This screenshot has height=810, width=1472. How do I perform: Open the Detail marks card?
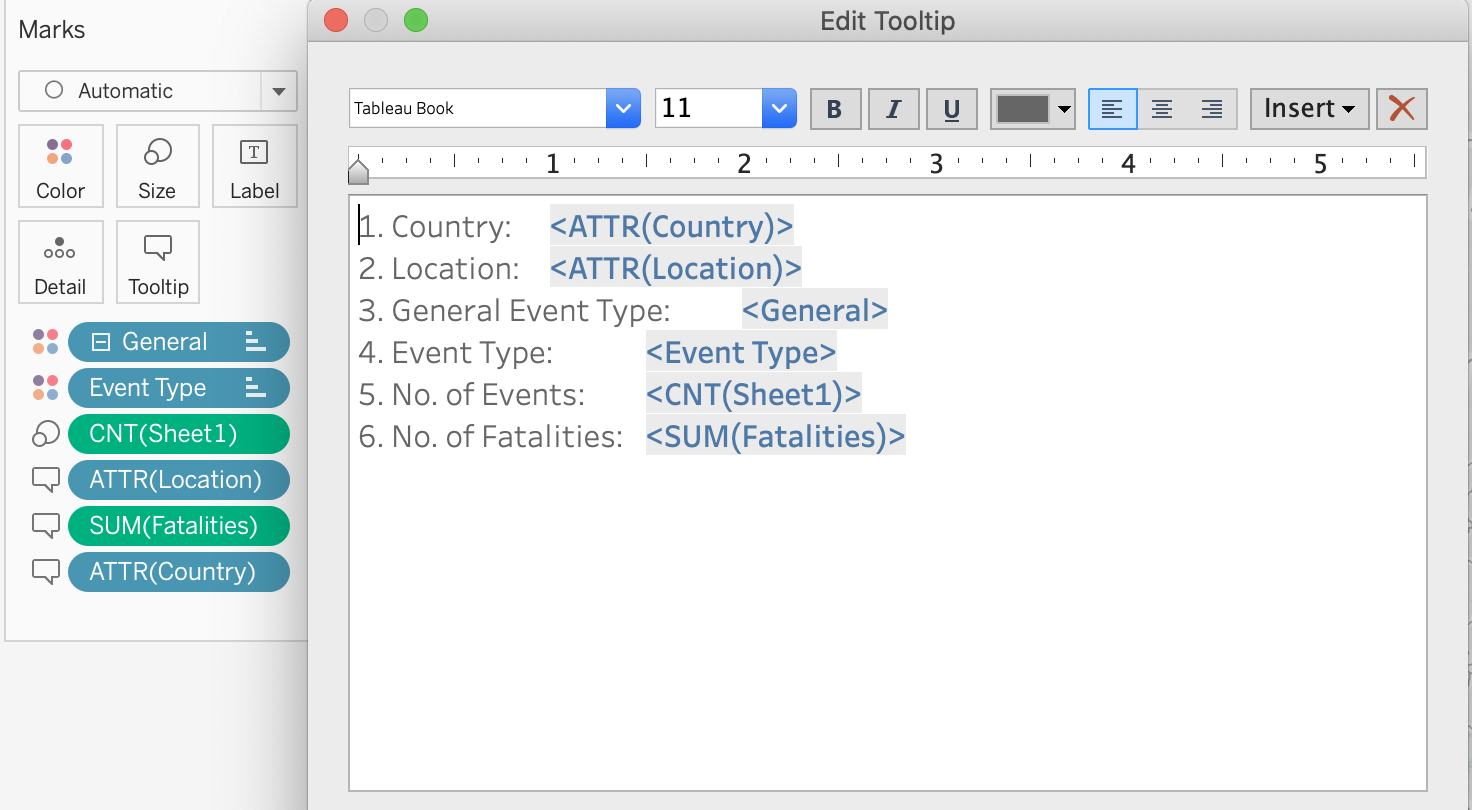(x=60, y=262)
